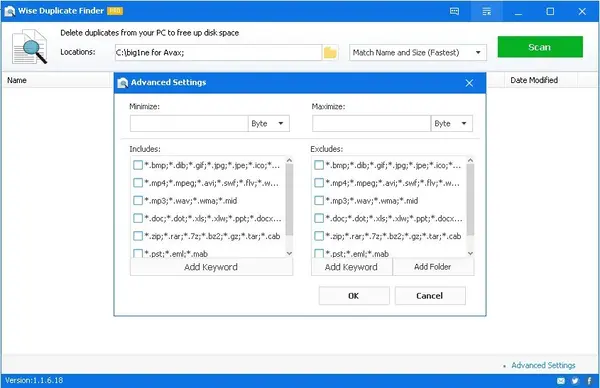Open the feedback message icon in title bar
Image resolution: width=600 pixels, height=388 pixels.
pos(454,11)
